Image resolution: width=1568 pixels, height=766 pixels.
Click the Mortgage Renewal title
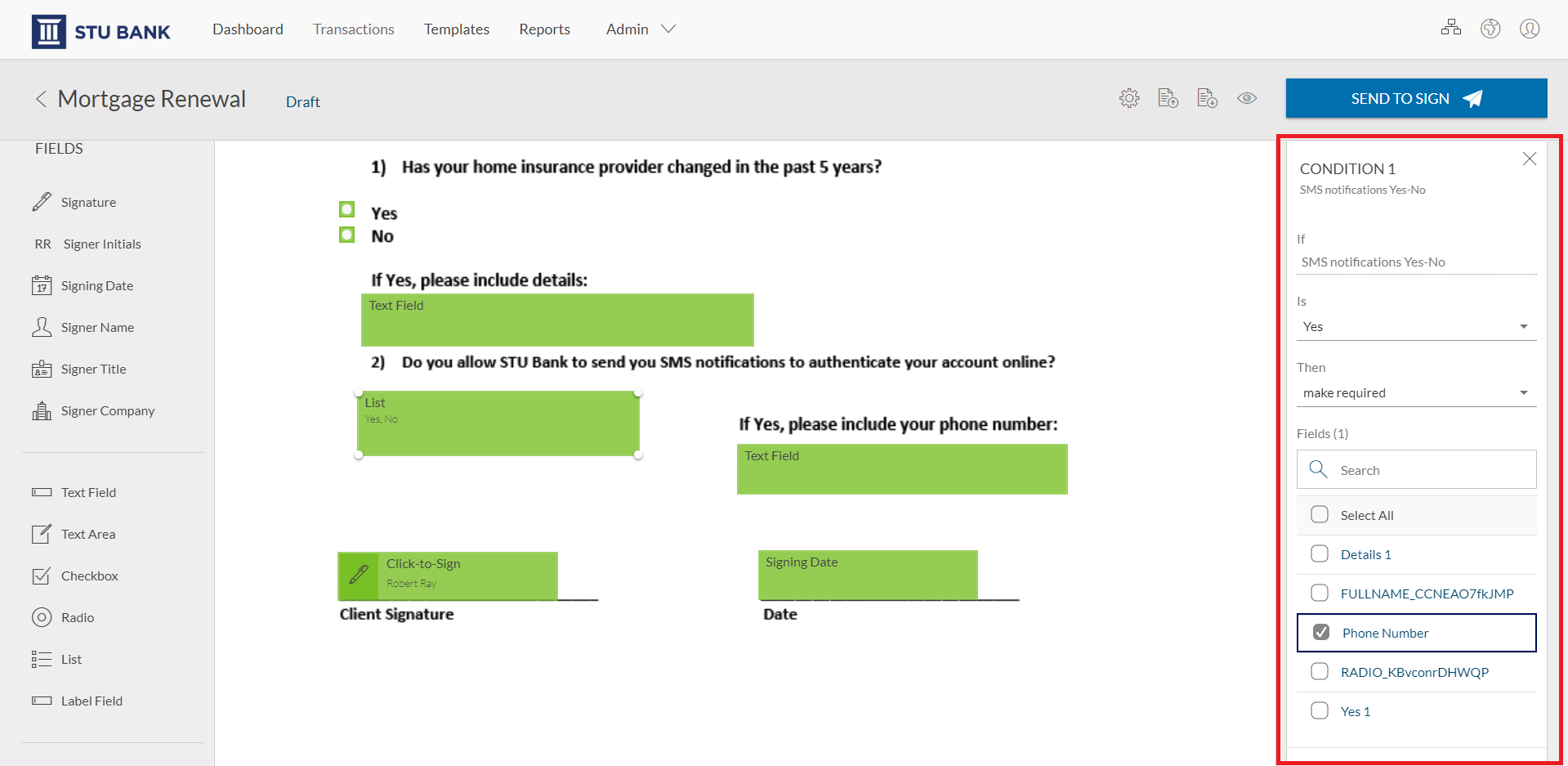click(x=152, y=99)
